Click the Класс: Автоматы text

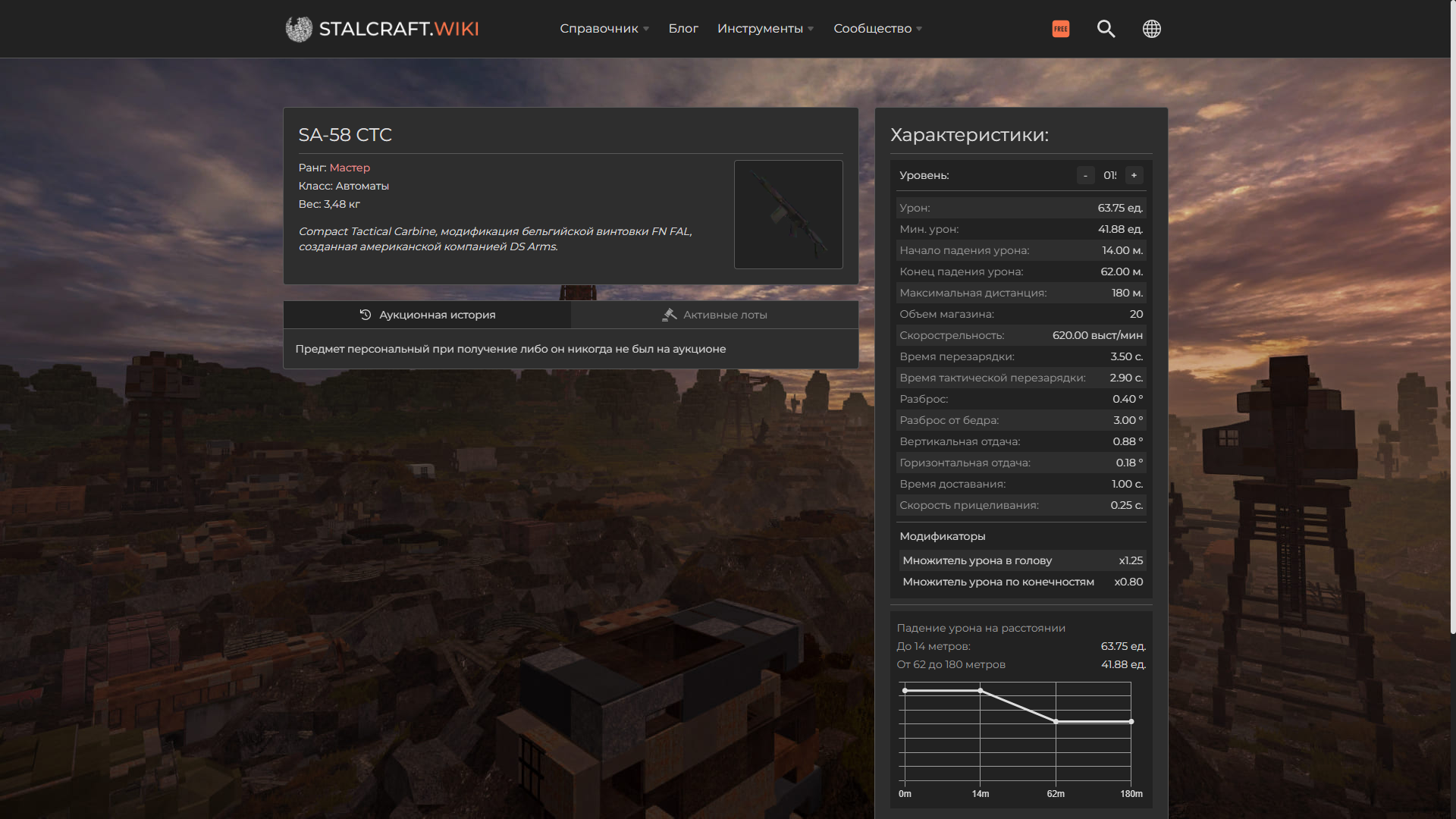(x=344, y=186)
